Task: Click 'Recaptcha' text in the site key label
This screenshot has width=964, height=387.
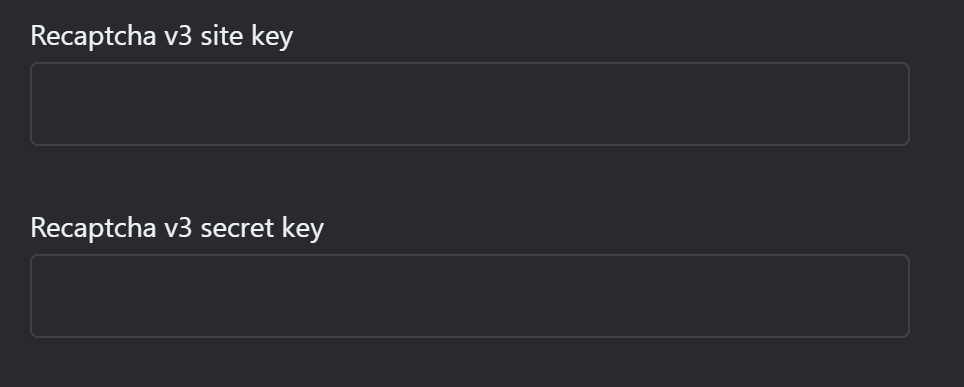Action: point(93,36)
